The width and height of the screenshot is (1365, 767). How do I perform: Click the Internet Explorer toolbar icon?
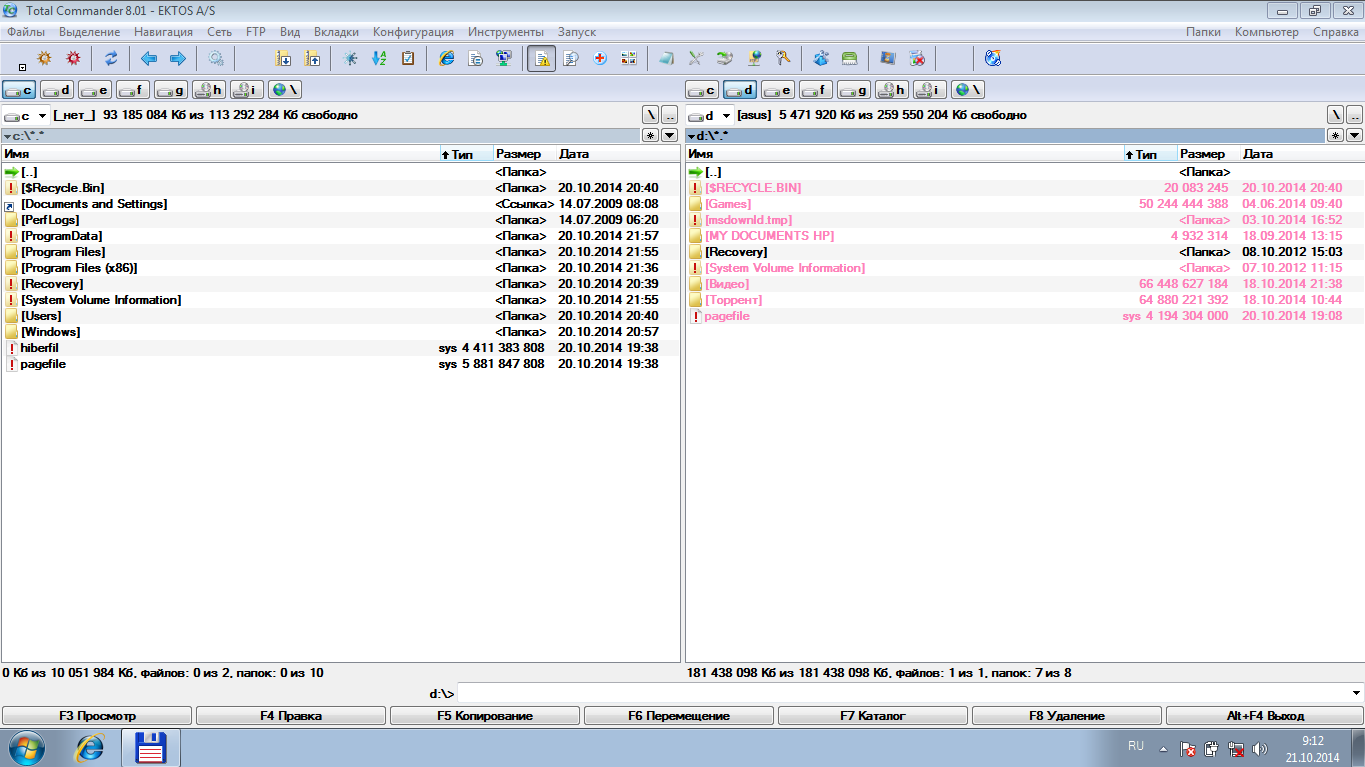(x=447, y=58)
